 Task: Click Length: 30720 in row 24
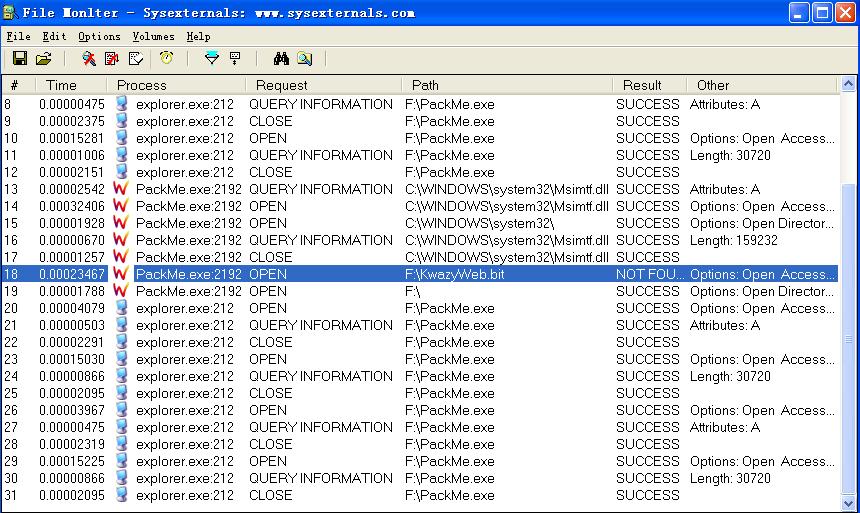click(x=731, y=376)
